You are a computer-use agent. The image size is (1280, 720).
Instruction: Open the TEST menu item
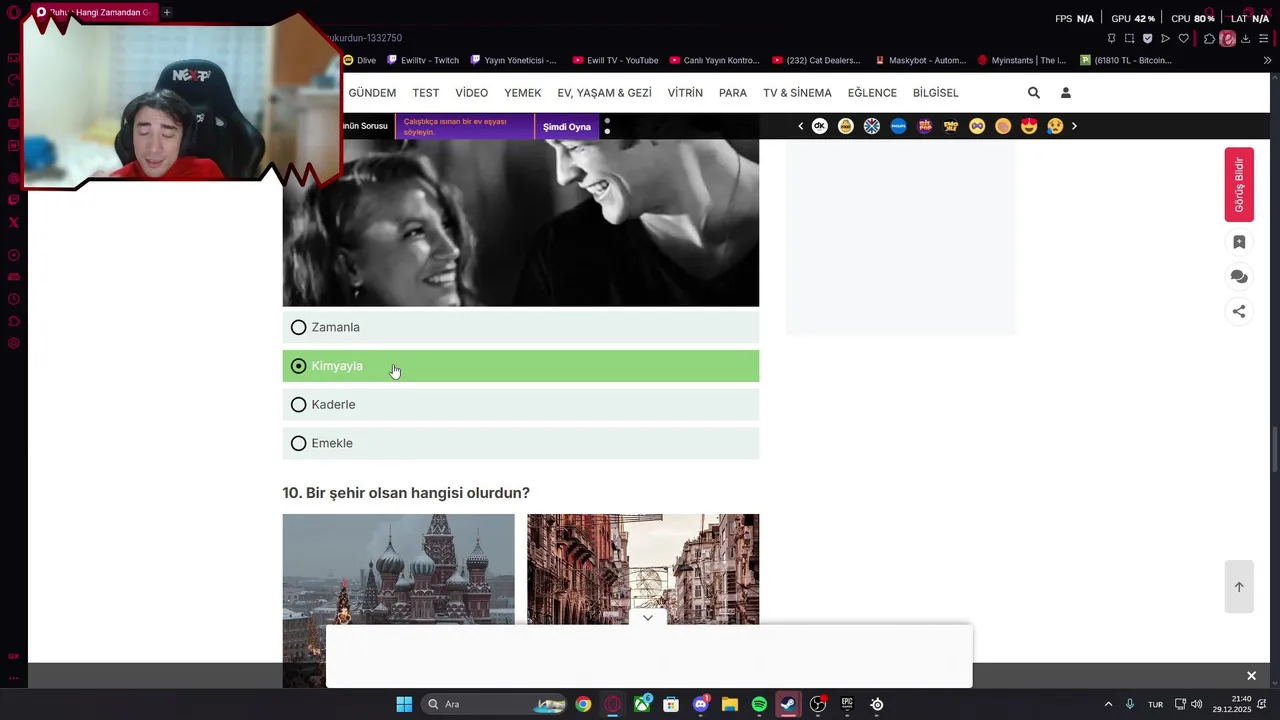click(426, 92)
